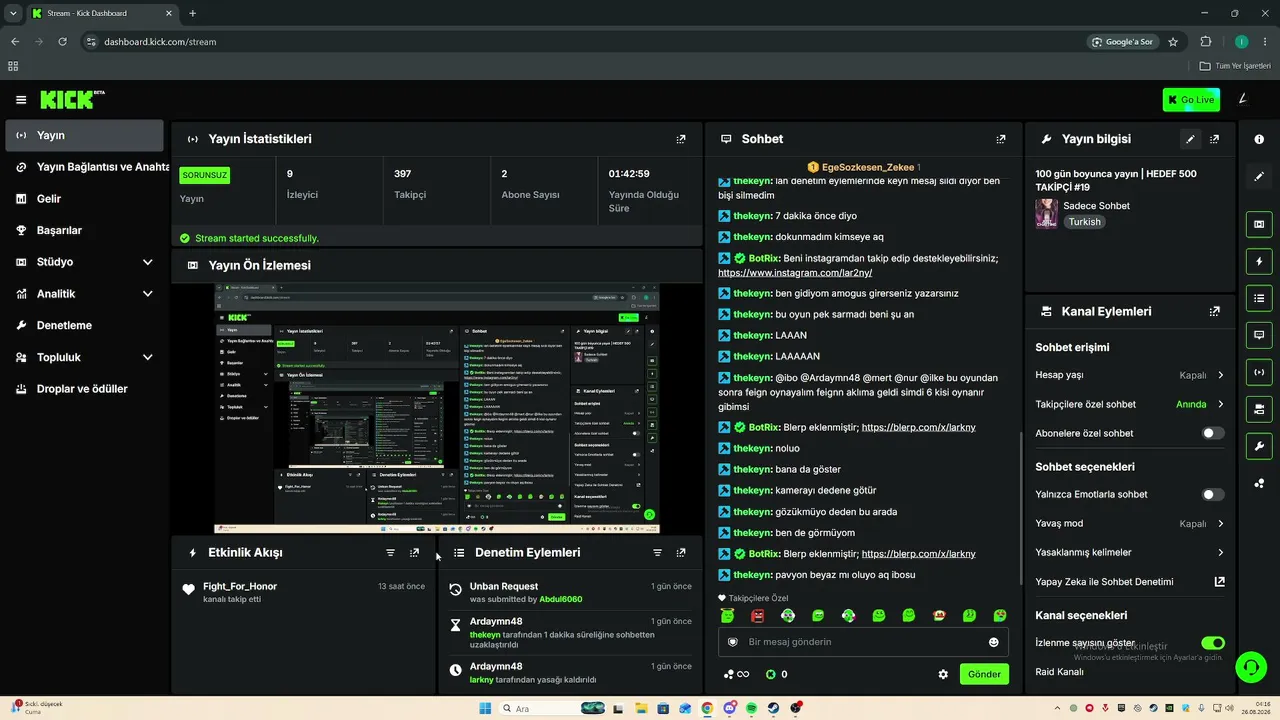Image resolution: width=1280 pixels, height=720 pixels.
Task: Toggle Abonelere özel sohbet switch
Action: pos(1213,433)
